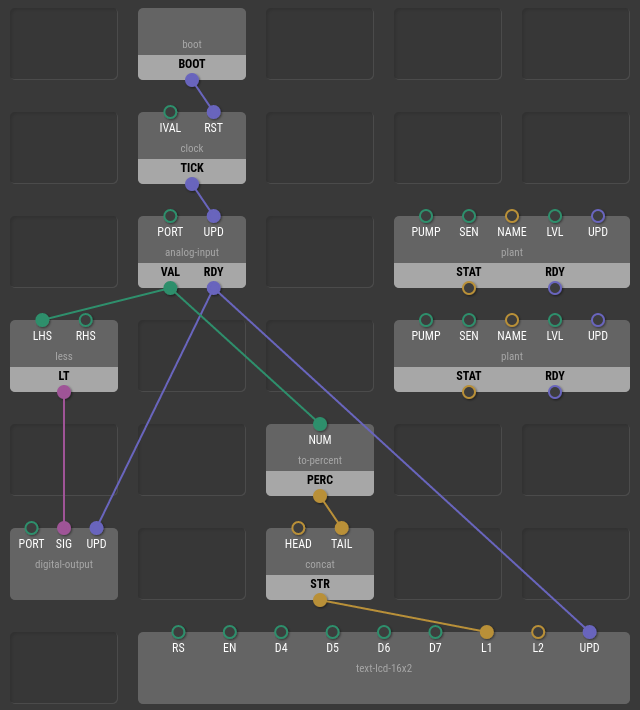Click the SIG input pin on digital-output
The height and width of the screenshot is (710, 640).
point(64,528)
